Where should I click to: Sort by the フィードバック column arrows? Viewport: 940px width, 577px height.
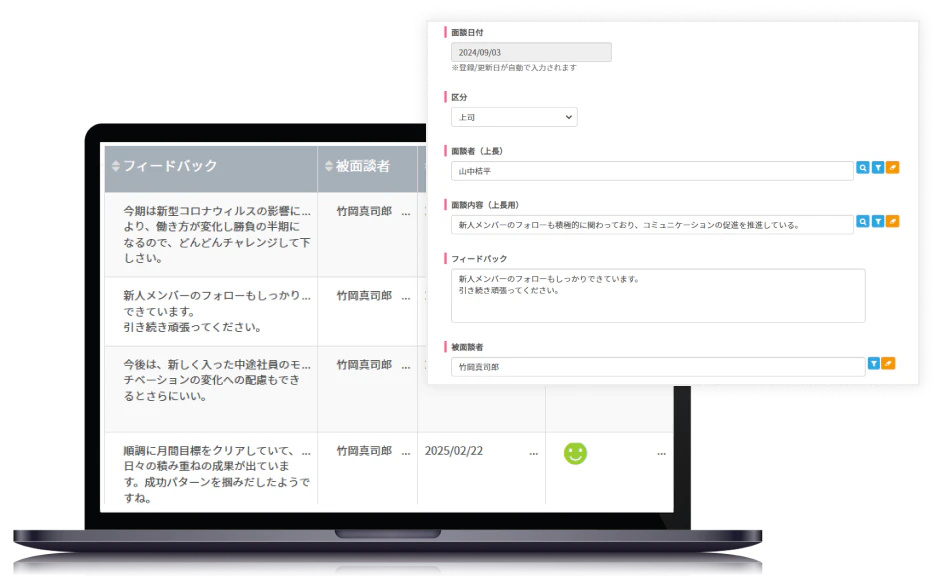(116, 166)
